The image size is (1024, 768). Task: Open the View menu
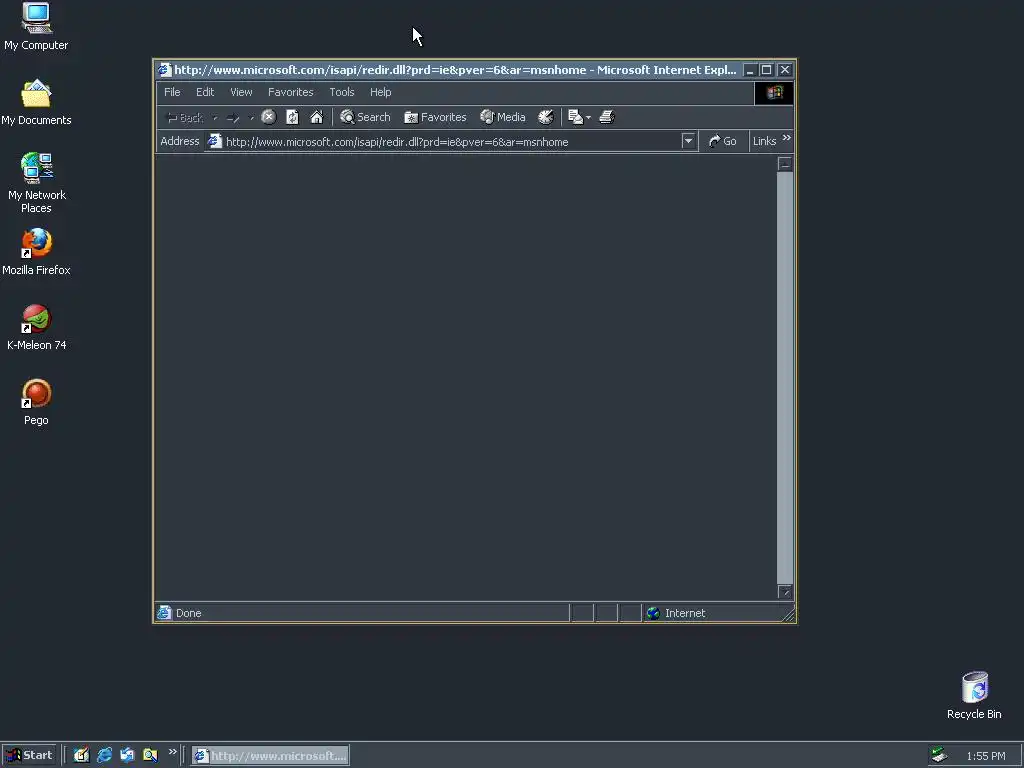point(241,92)
